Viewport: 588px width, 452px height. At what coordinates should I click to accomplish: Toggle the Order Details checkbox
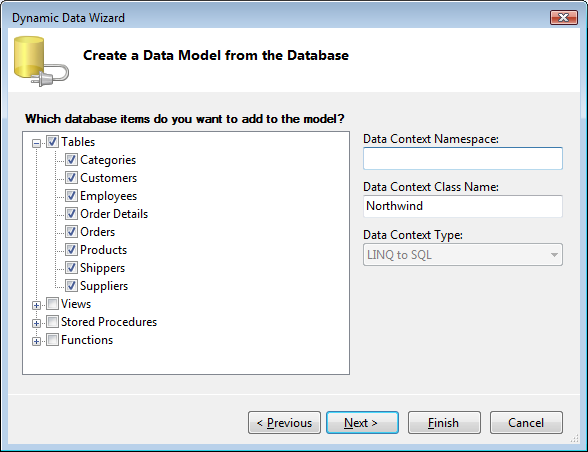pyautogui.click(x=71, y=214)
